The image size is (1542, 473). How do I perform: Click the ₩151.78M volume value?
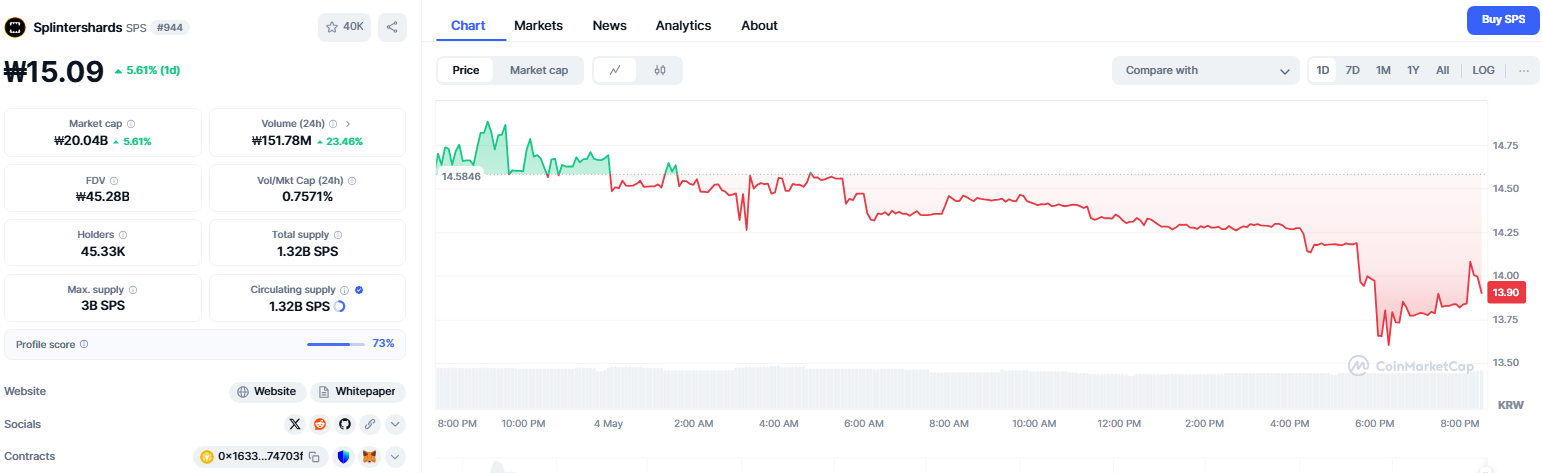(x=282, y=141)
